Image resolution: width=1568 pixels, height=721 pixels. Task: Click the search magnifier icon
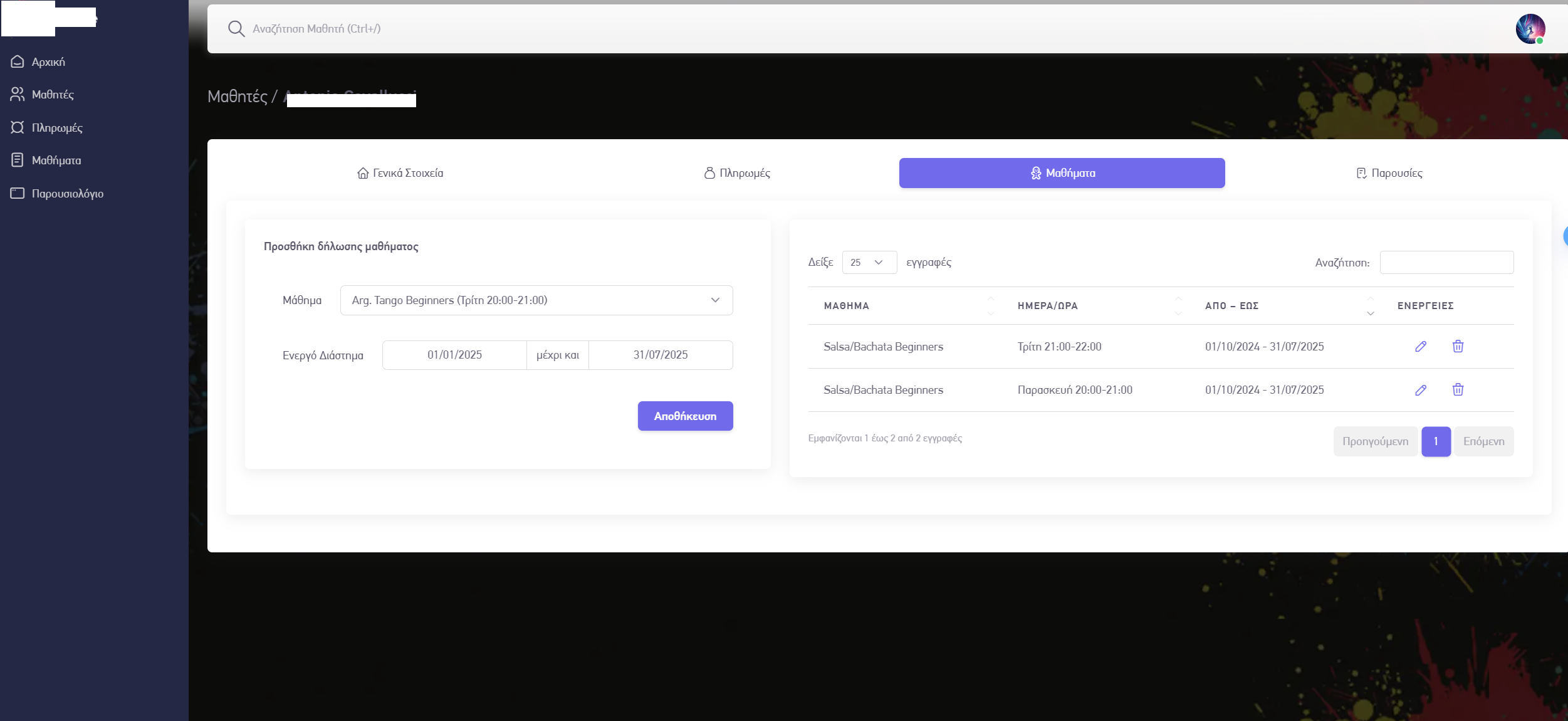pos(236,29)
